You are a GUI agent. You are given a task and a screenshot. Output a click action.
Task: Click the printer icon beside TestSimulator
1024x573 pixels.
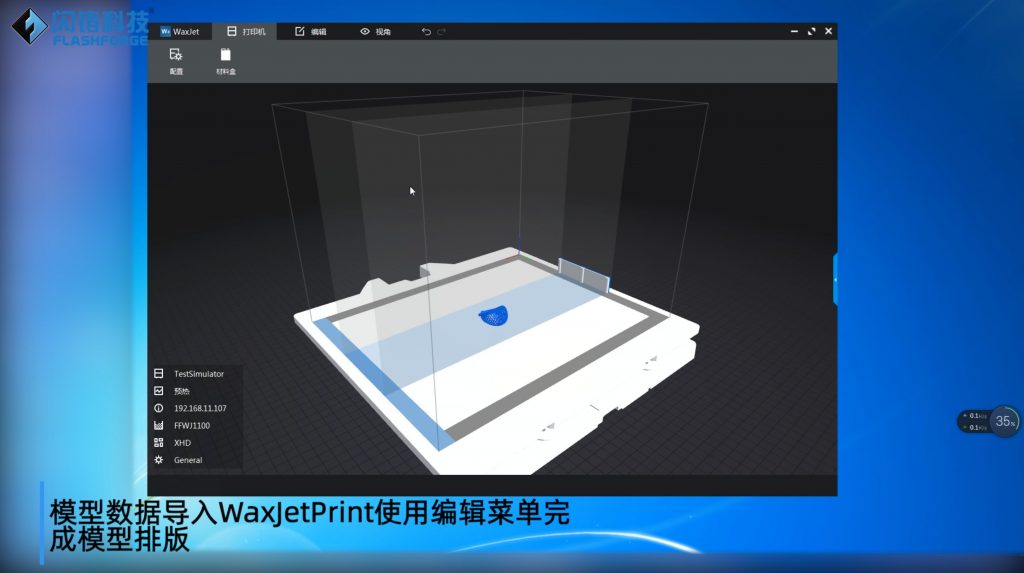point(159,374)
